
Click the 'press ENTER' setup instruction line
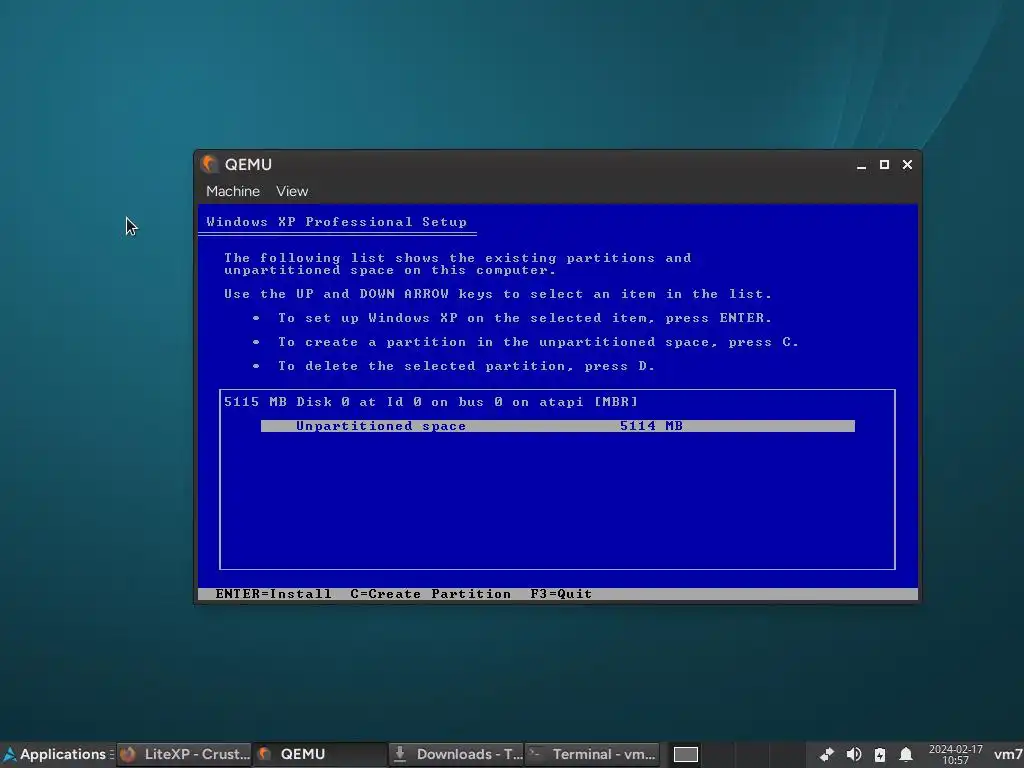point(525,318)
